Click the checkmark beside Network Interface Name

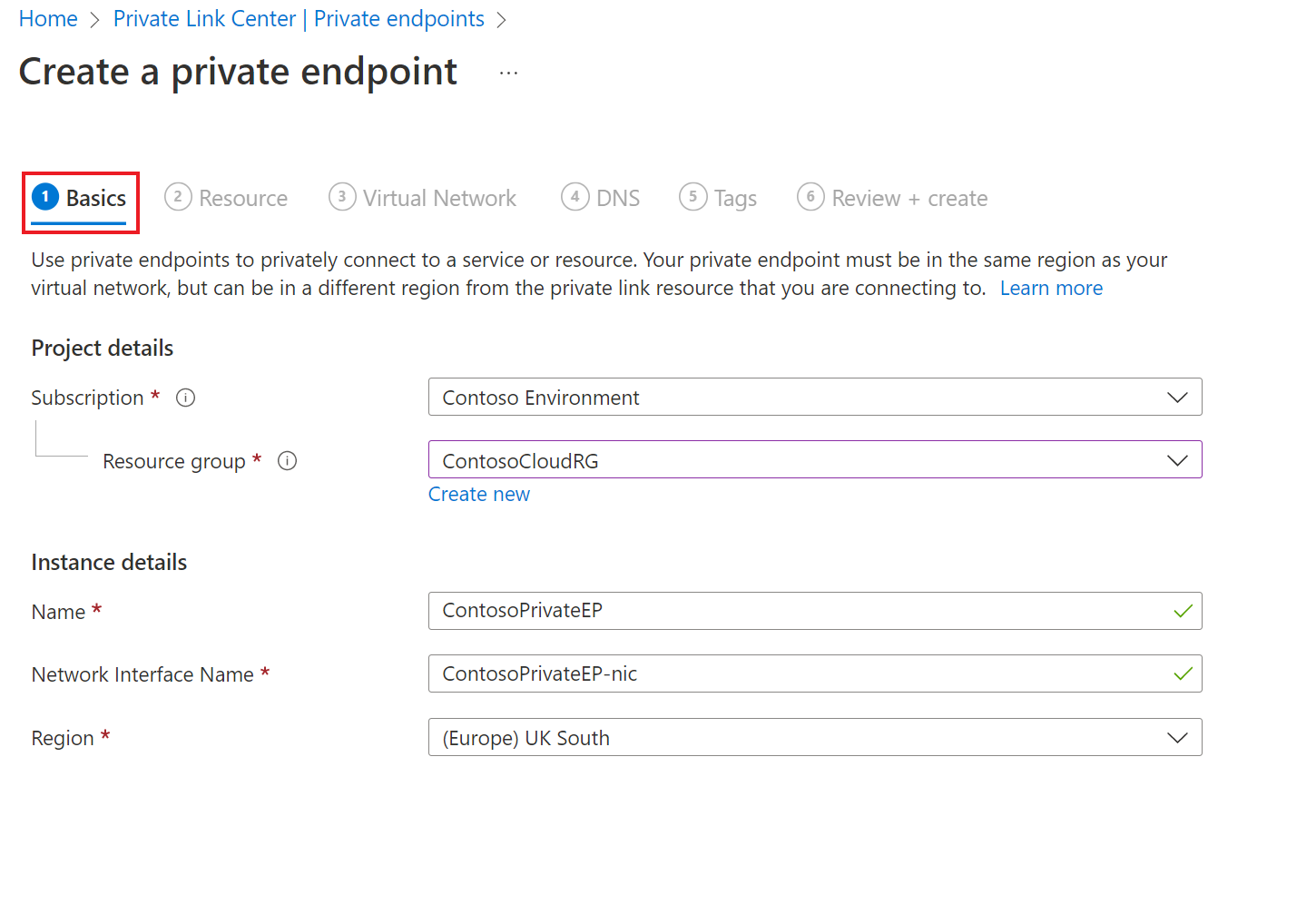coord(1183,673)
